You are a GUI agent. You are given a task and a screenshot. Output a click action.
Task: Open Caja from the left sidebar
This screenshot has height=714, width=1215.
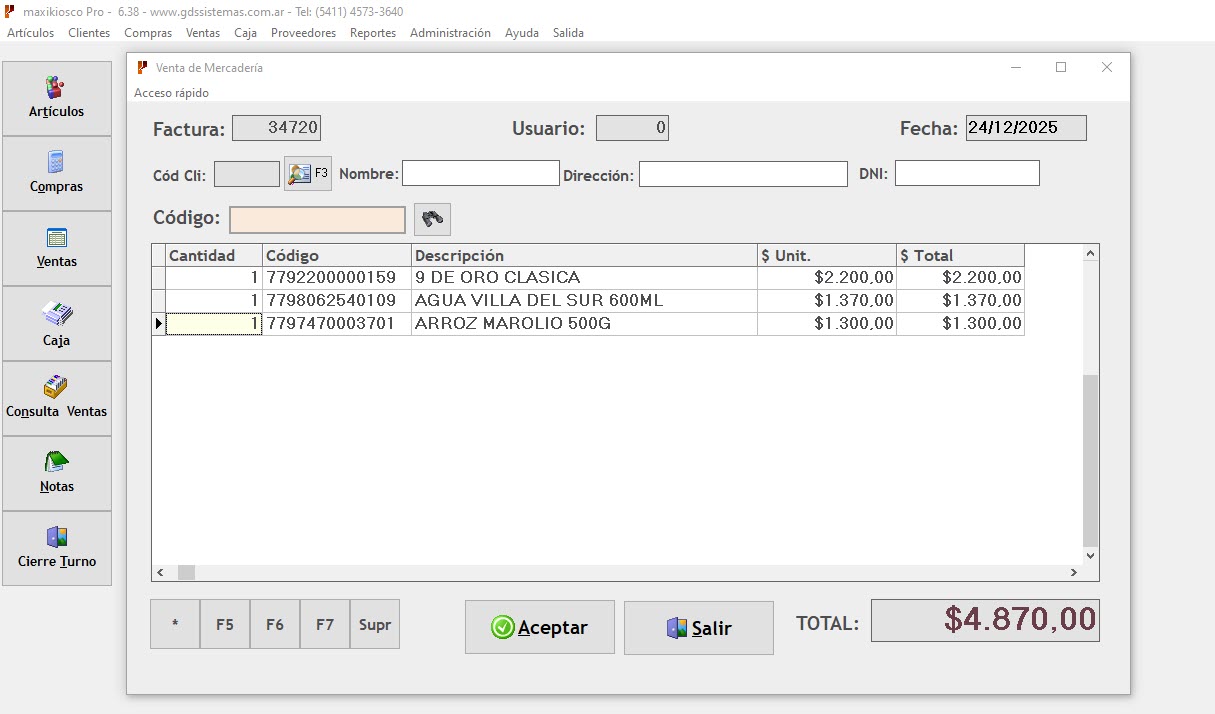[57, 322]
